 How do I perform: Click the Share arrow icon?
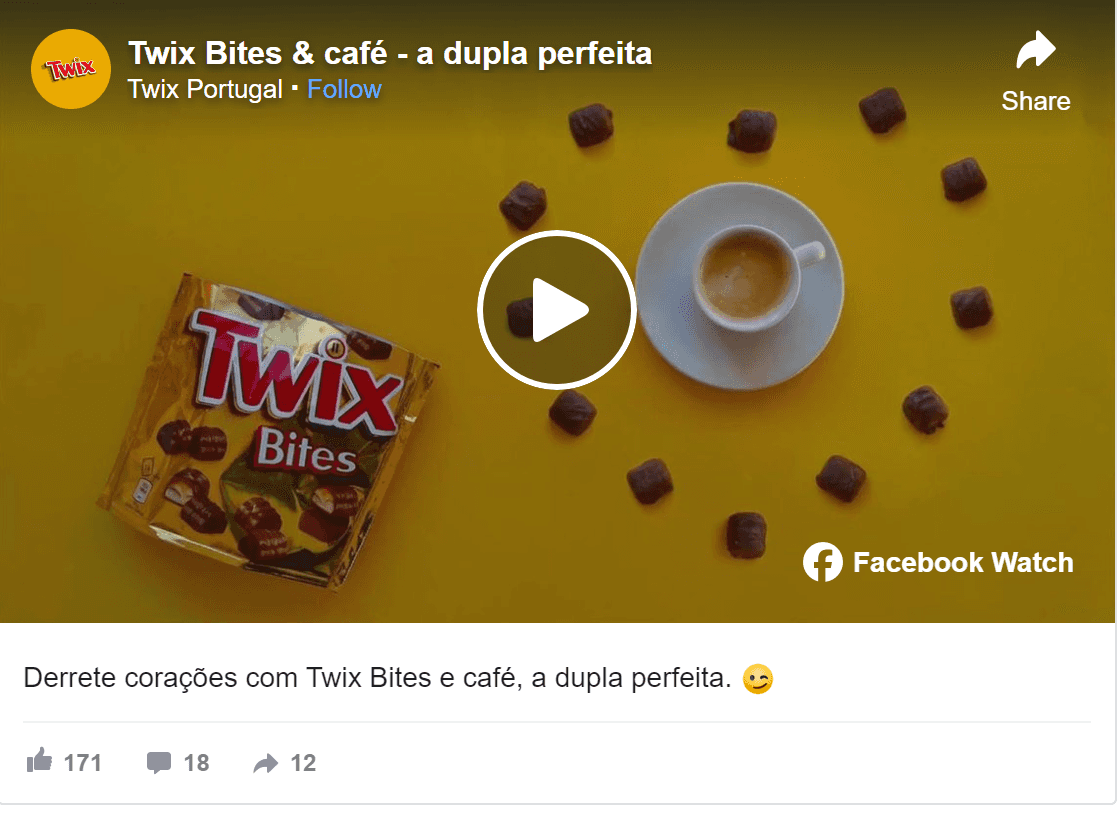pyautogui.click(x=1036, y=49)
